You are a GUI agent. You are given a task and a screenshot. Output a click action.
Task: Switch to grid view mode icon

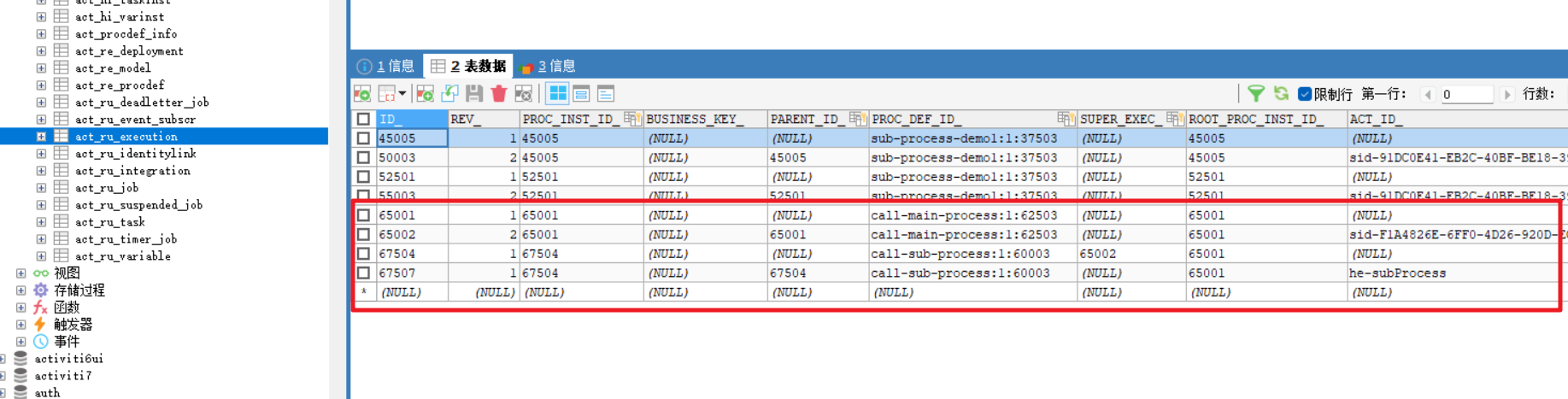(x=558, y=94)
